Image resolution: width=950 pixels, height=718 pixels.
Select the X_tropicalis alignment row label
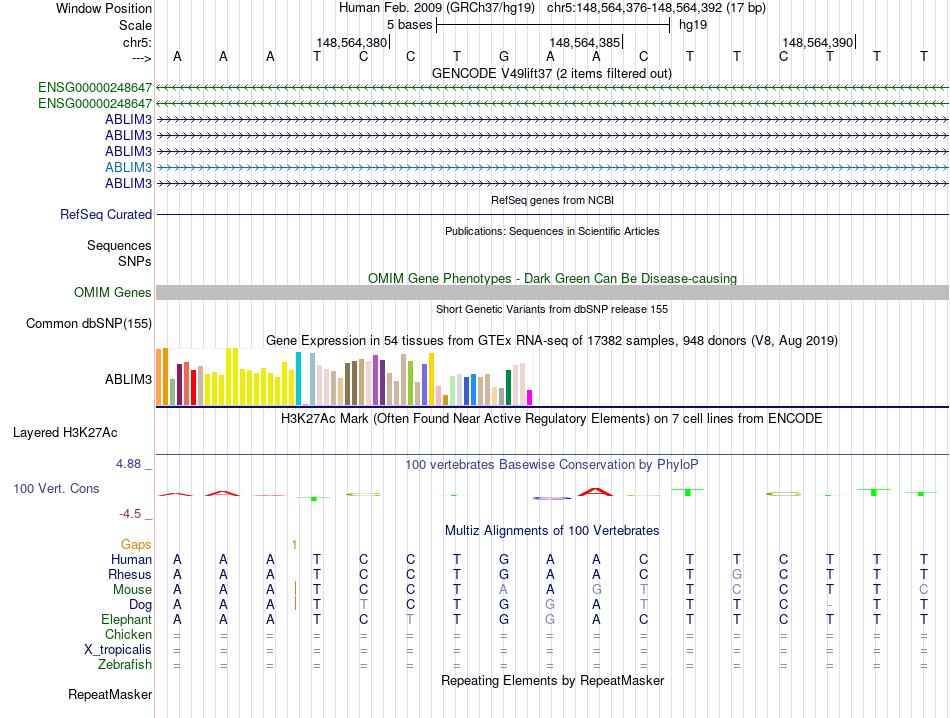point(118,650)
